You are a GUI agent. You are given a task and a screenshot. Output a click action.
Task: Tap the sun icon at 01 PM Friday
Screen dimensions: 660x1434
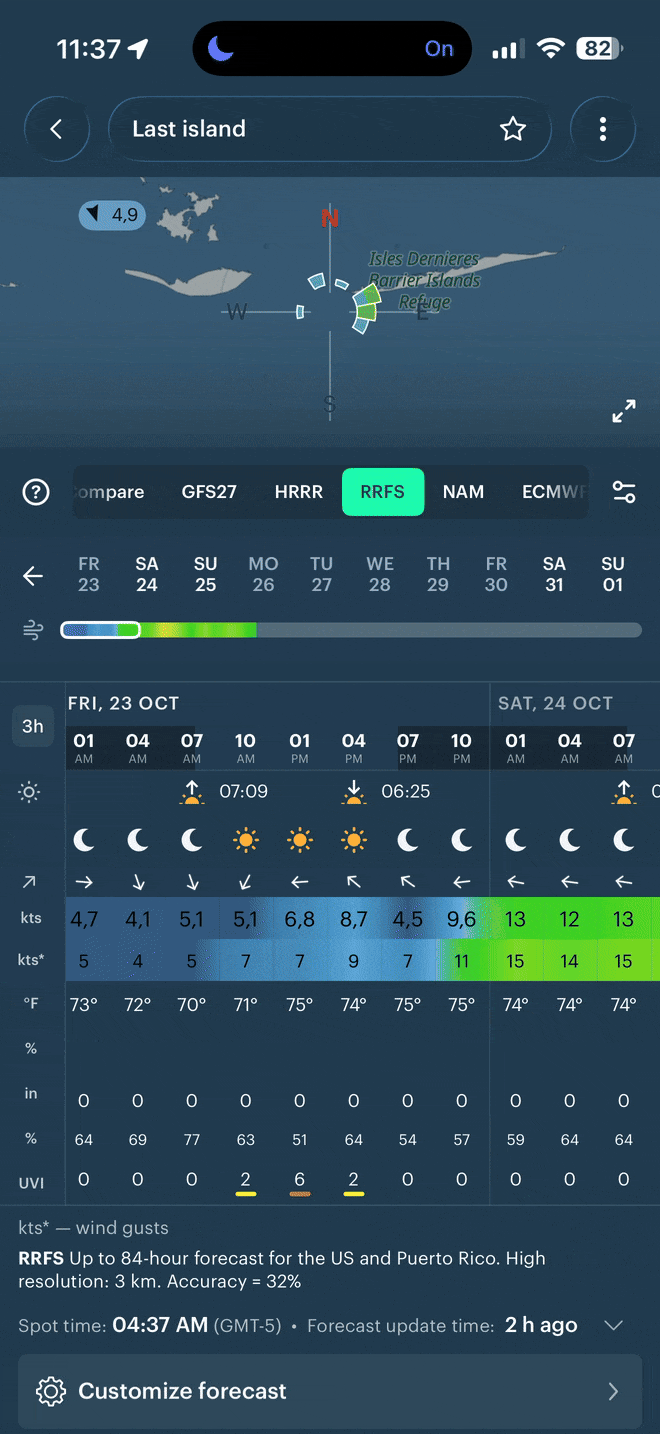click(300, 841)
